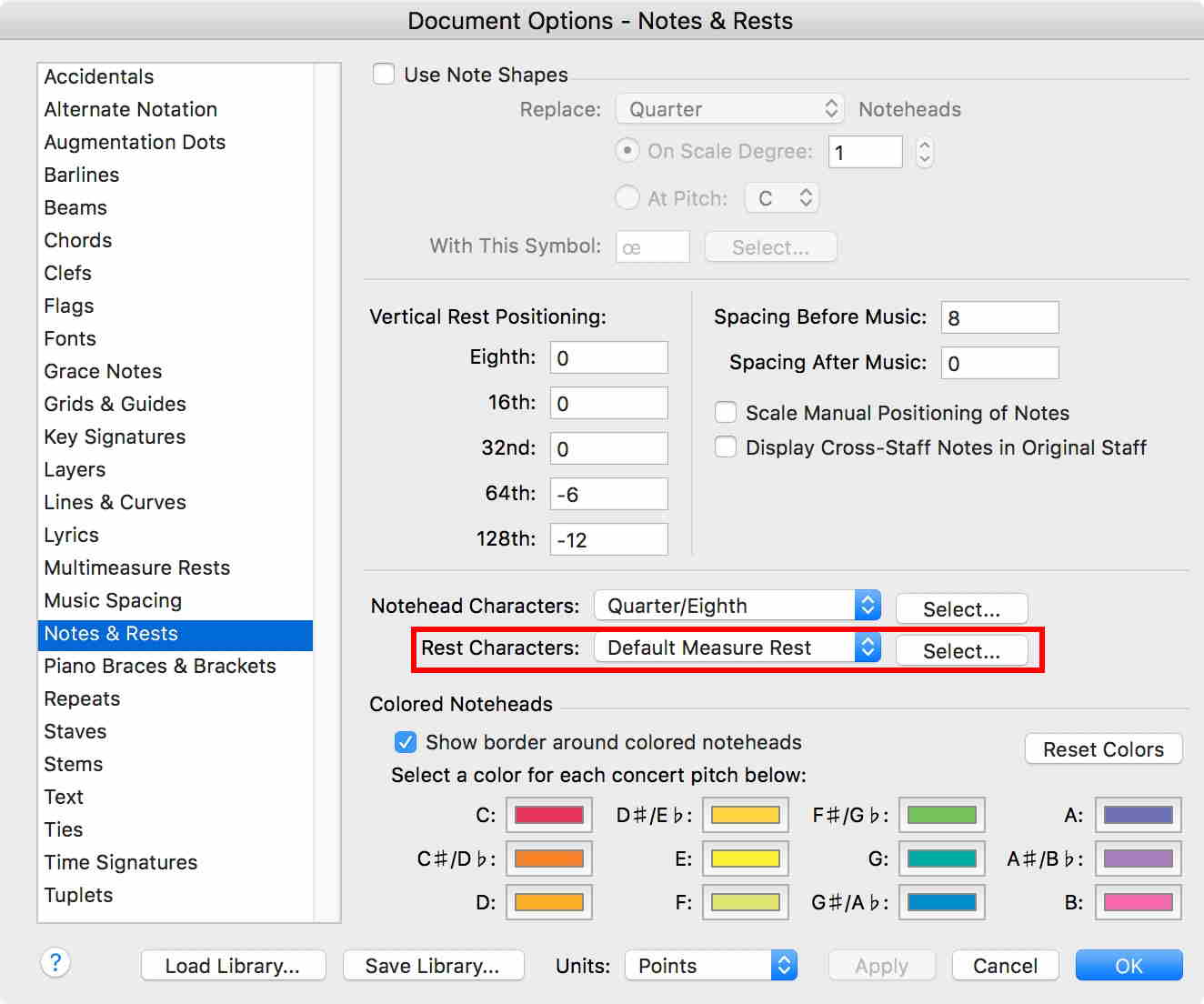Click the Eighth rest positioning field
Viewport: 1204px width, 1004px height.
pos(609,357)
